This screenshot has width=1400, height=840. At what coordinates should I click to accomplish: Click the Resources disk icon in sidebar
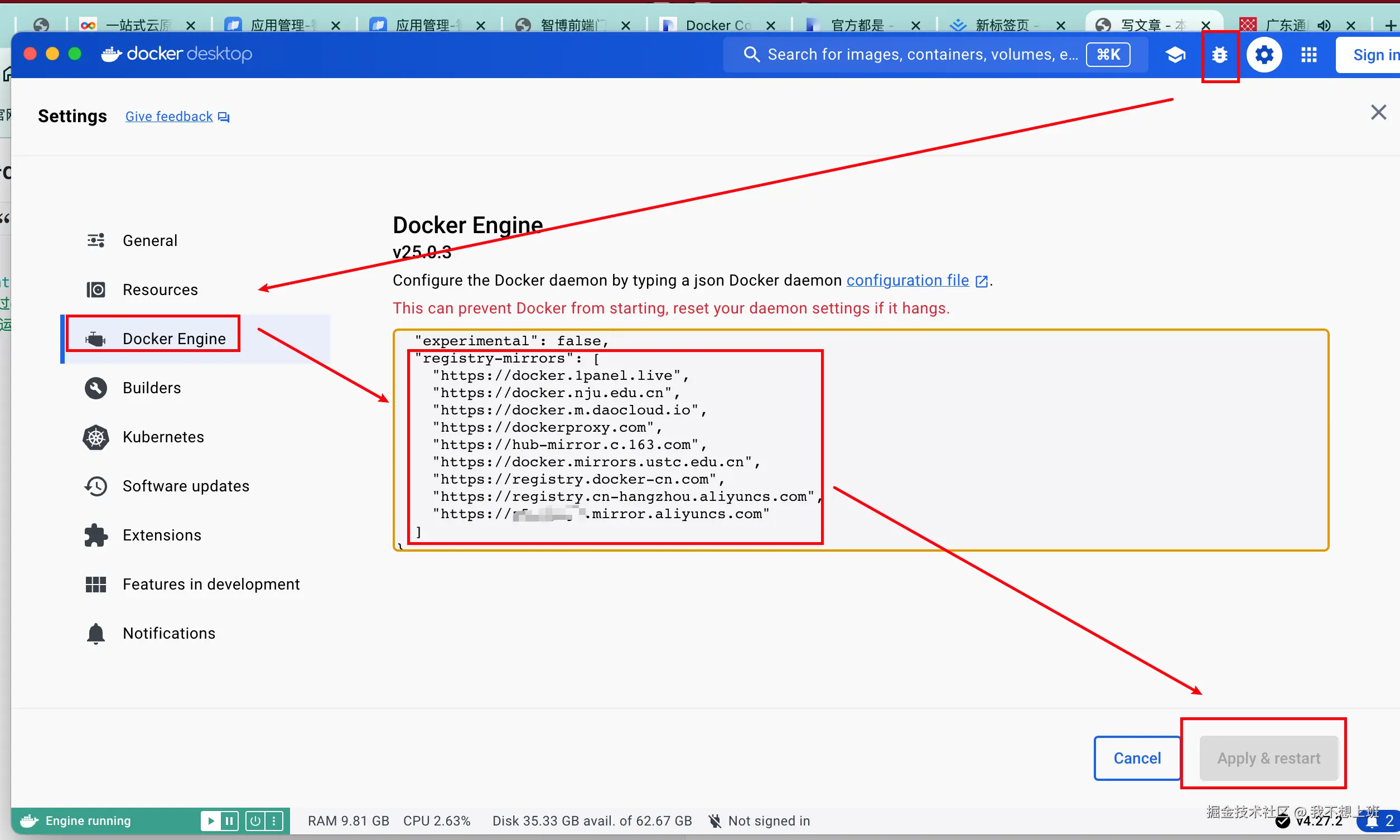(95, 290)
